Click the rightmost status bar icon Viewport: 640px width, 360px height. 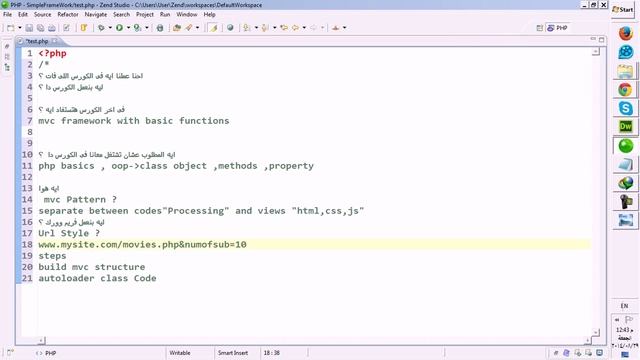click(x=599, y=353)
